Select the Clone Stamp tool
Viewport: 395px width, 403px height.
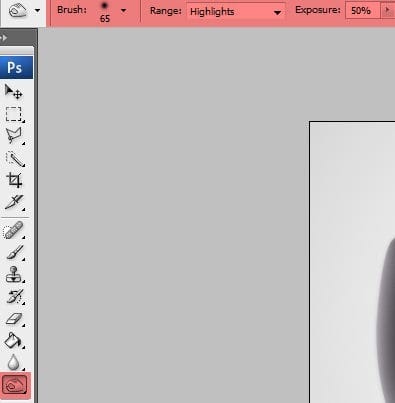point(14,275)
